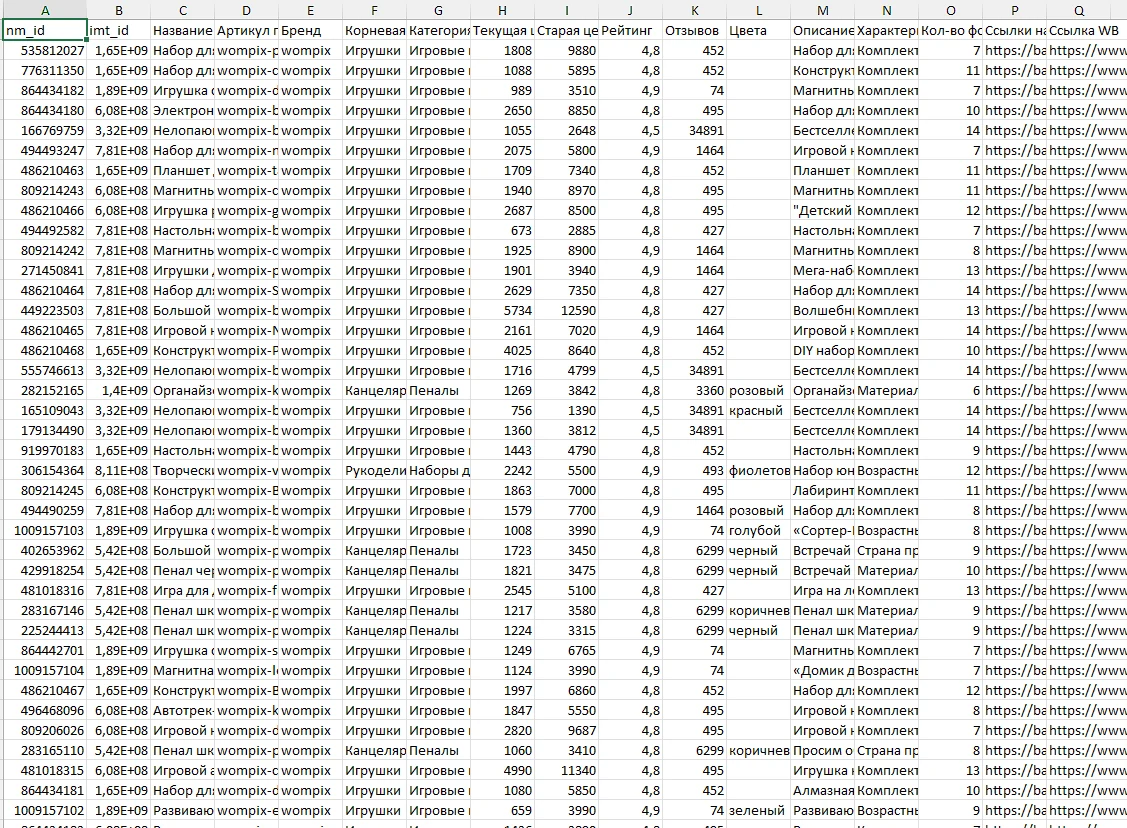The image size is (1127, 828).
Task: Select color cell 'фиолетов'
Action: click(758, 470)
